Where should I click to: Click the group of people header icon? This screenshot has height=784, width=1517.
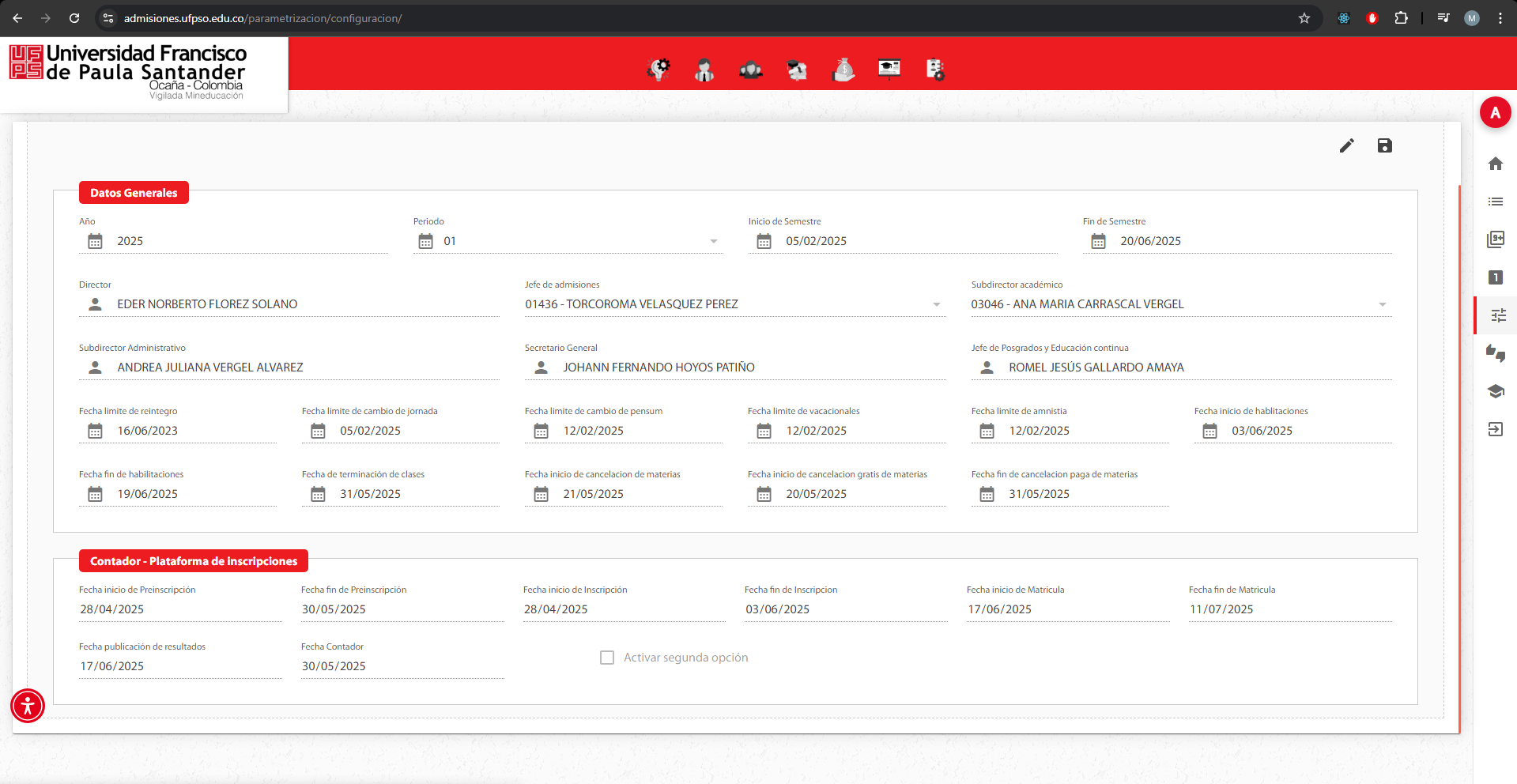(x=750, y=70)
